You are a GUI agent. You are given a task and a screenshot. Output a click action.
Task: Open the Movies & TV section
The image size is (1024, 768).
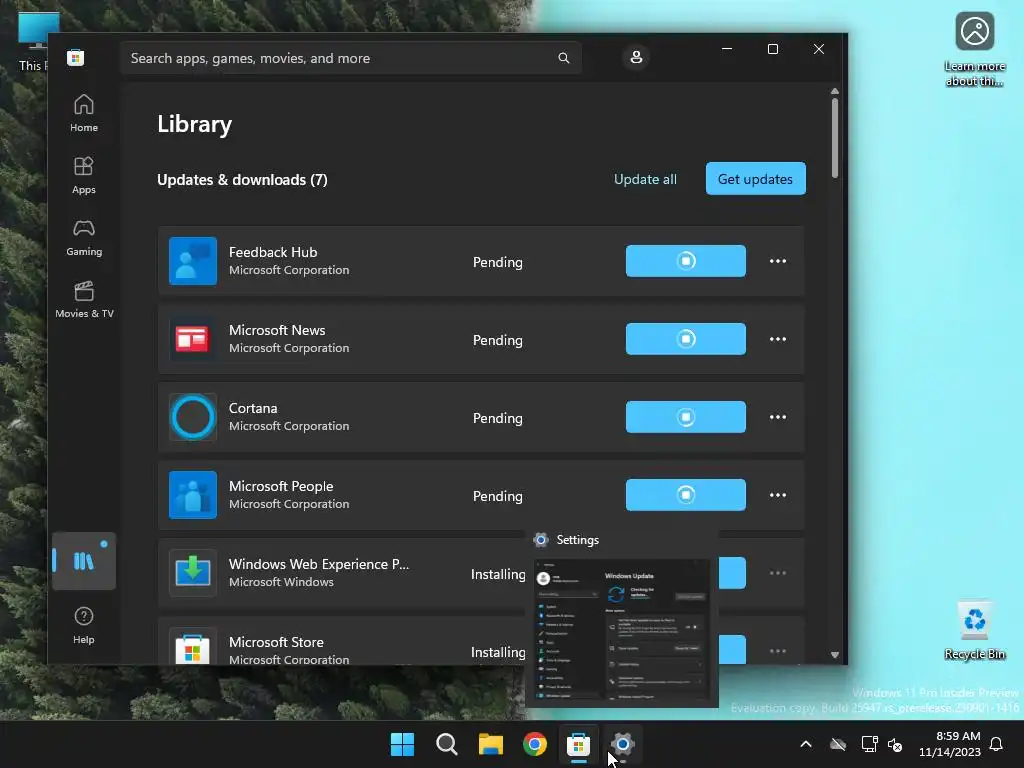pos(84,300)
